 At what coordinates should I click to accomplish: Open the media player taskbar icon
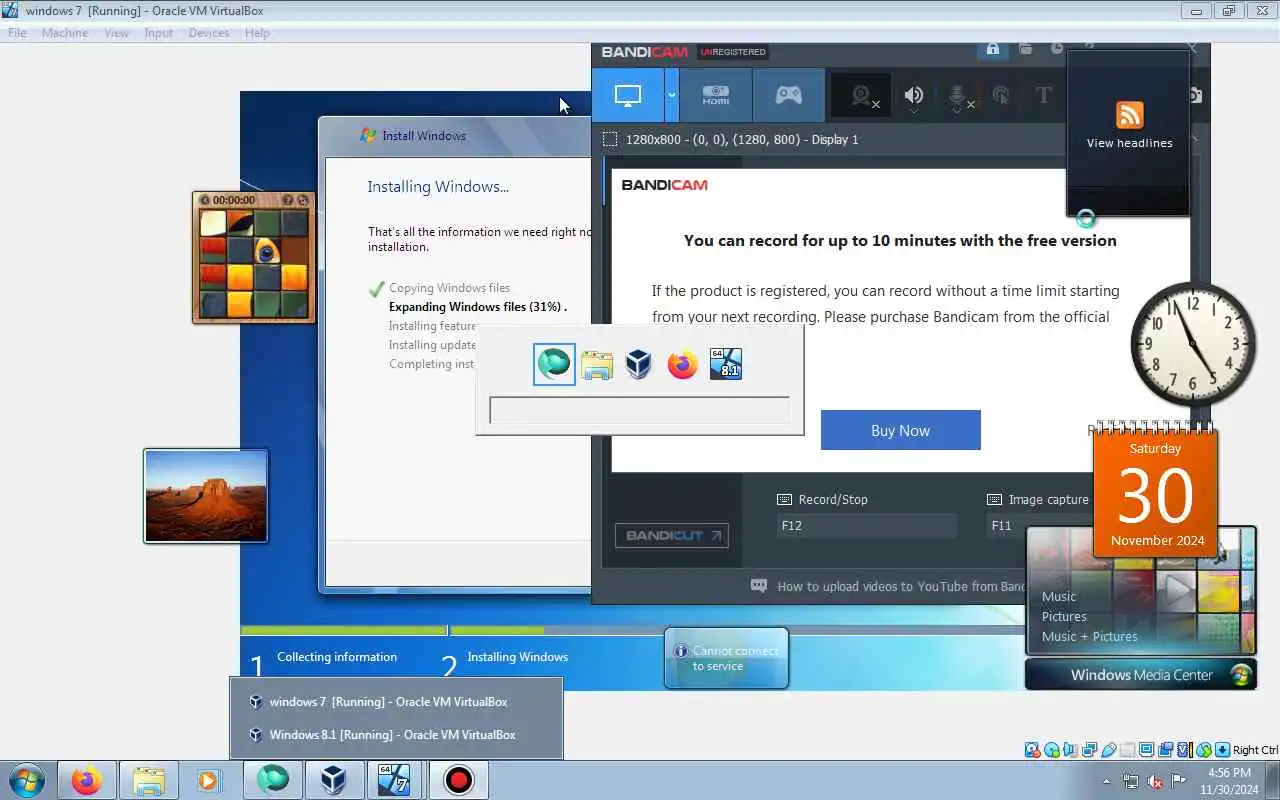click(x=209, y=780)
